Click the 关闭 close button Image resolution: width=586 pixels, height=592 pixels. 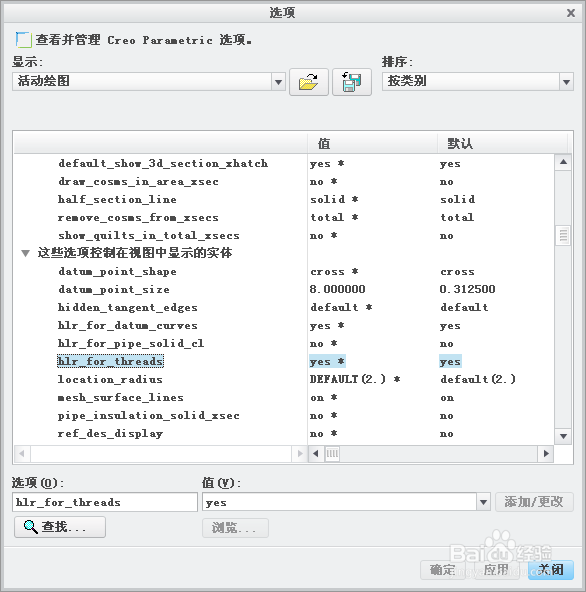551,570
